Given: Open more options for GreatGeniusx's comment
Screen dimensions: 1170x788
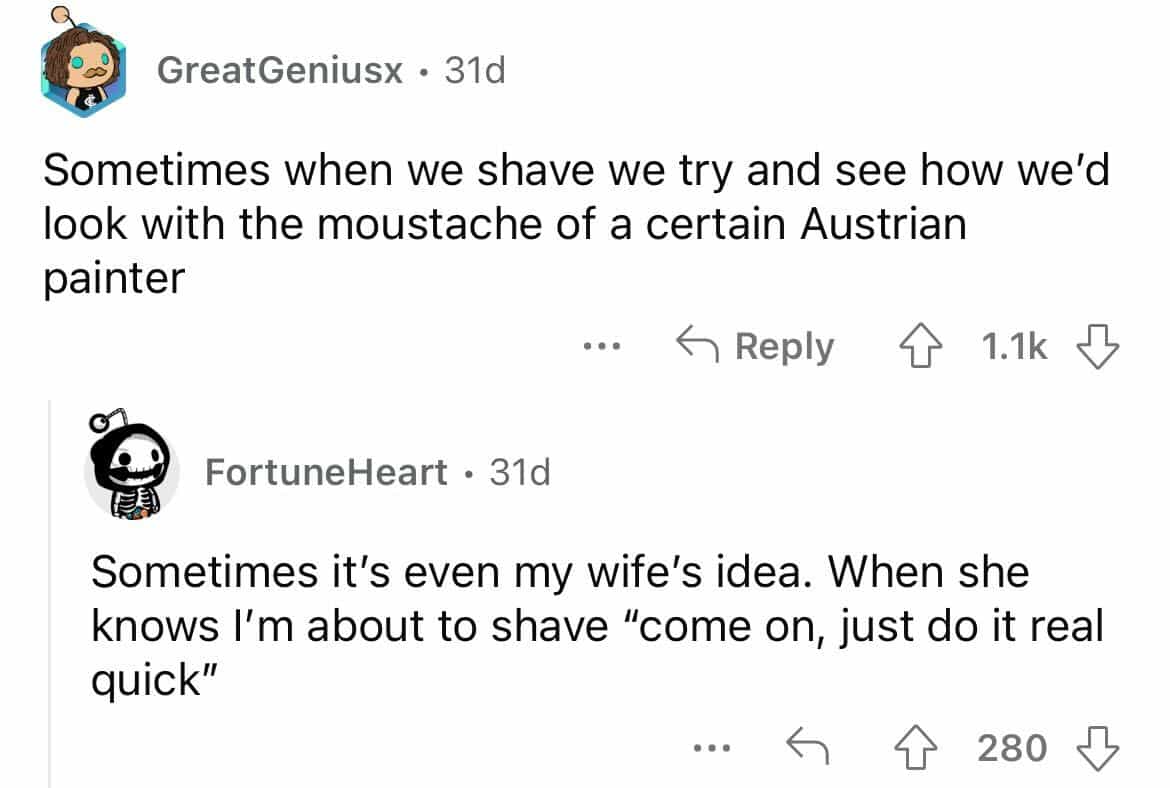Looking at the screenshot, I should click(603, 348).
